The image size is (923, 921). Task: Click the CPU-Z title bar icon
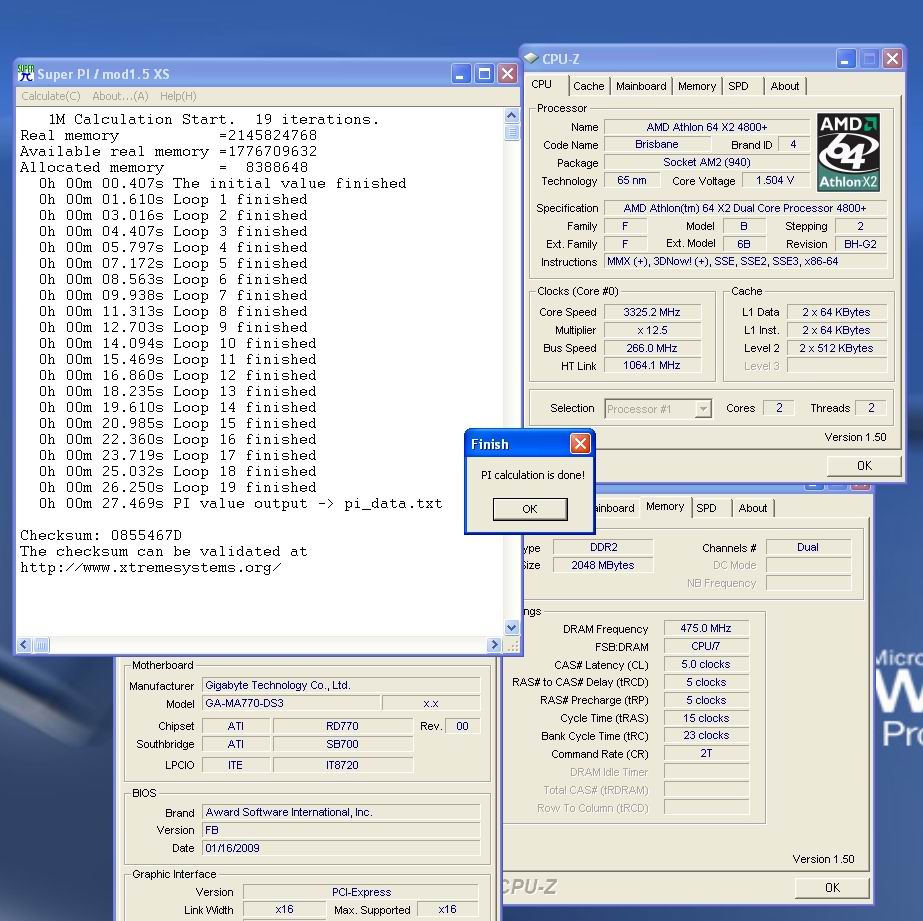[x=532, y=58]
